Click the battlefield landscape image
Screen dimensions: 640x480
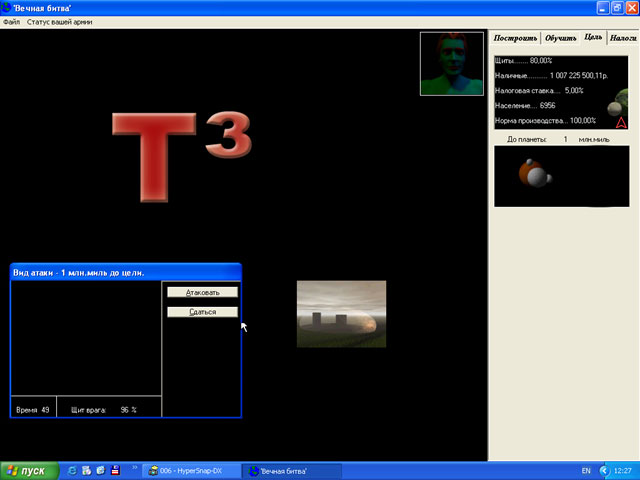pyautogui.click(x=341, y=313)
